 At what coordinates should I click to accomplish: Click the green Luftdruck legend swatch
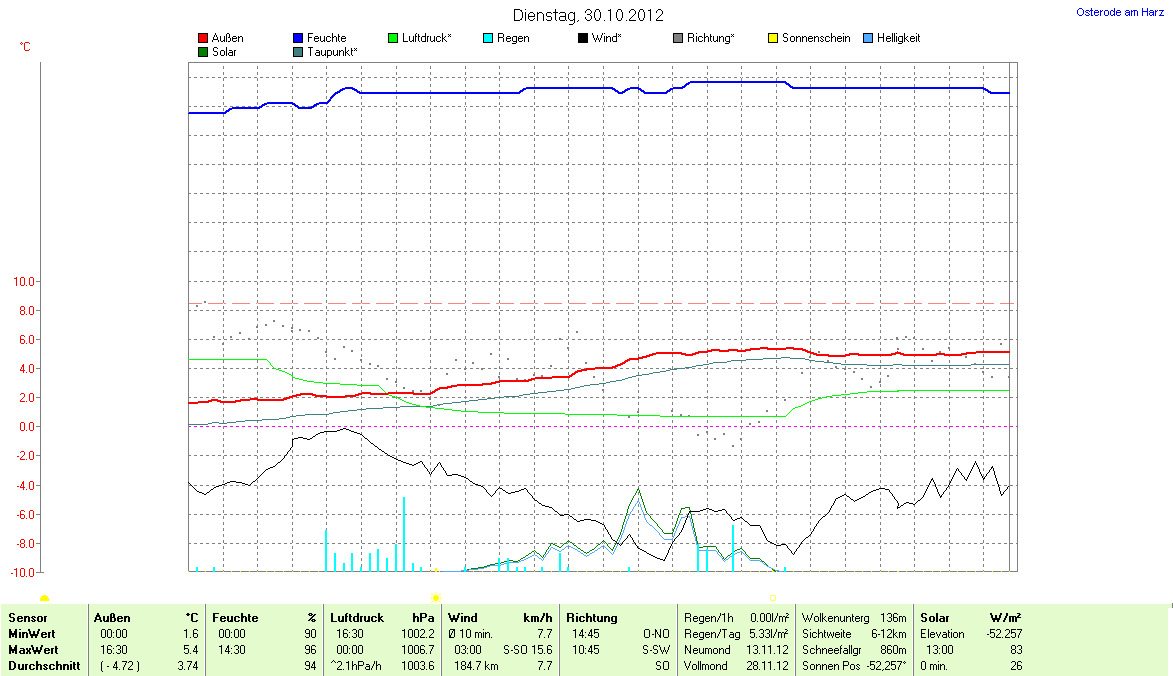[x=393, y=39]
